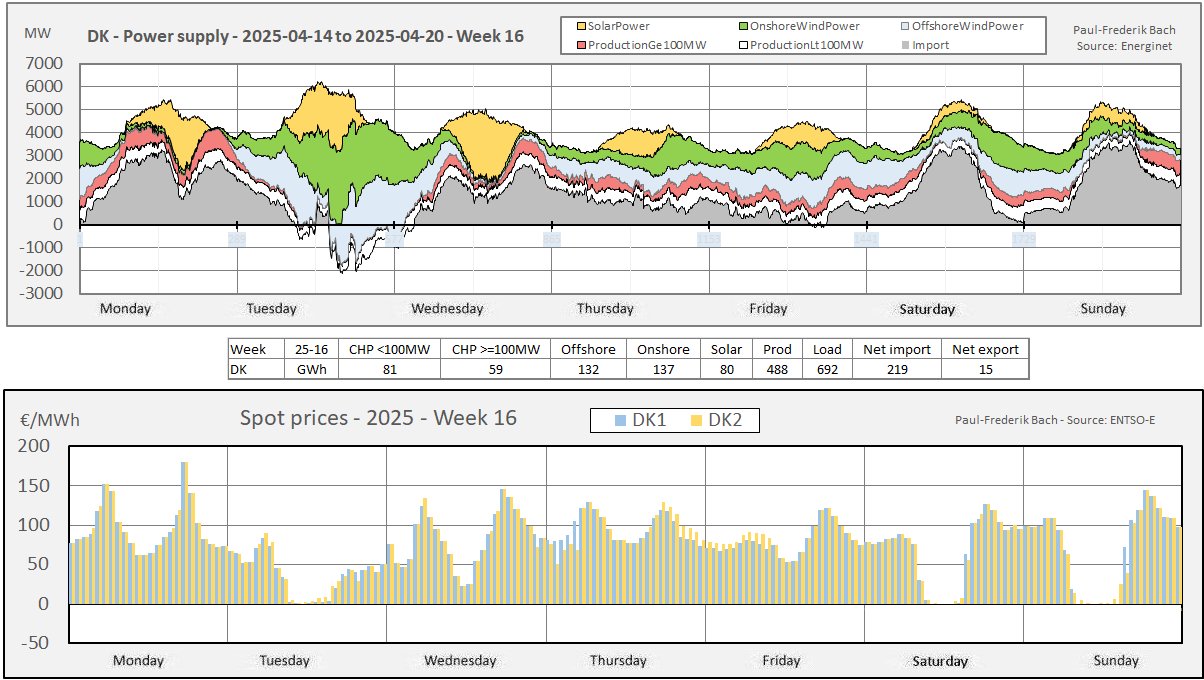Image resolution: width=1204 pixels, height=680 pixels.
Task: Click the Load header cell in table
Action: 827,349
